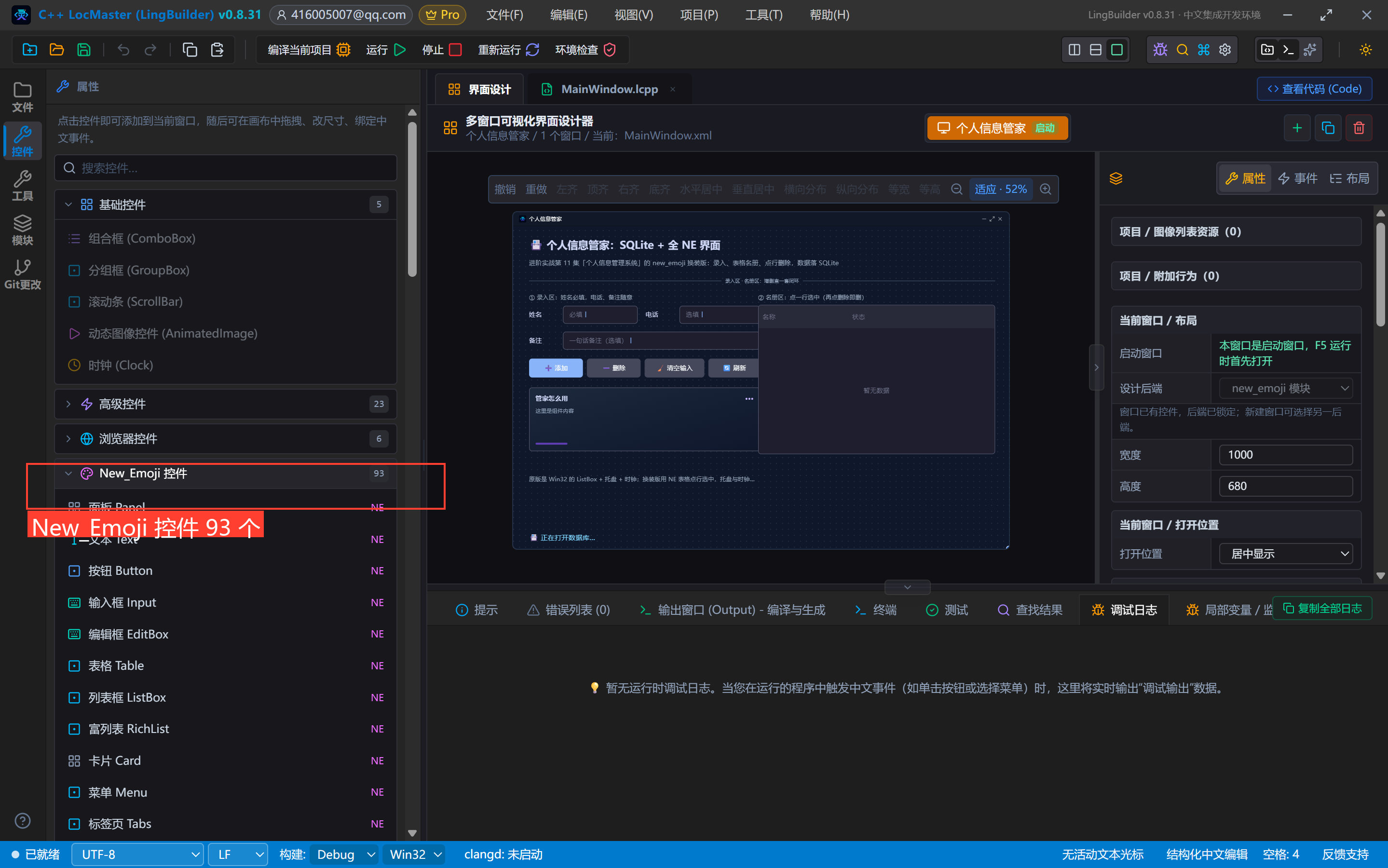
Task: Click the 搜索控件 search field
Action: pyautogui.click(x=226, y=168)
